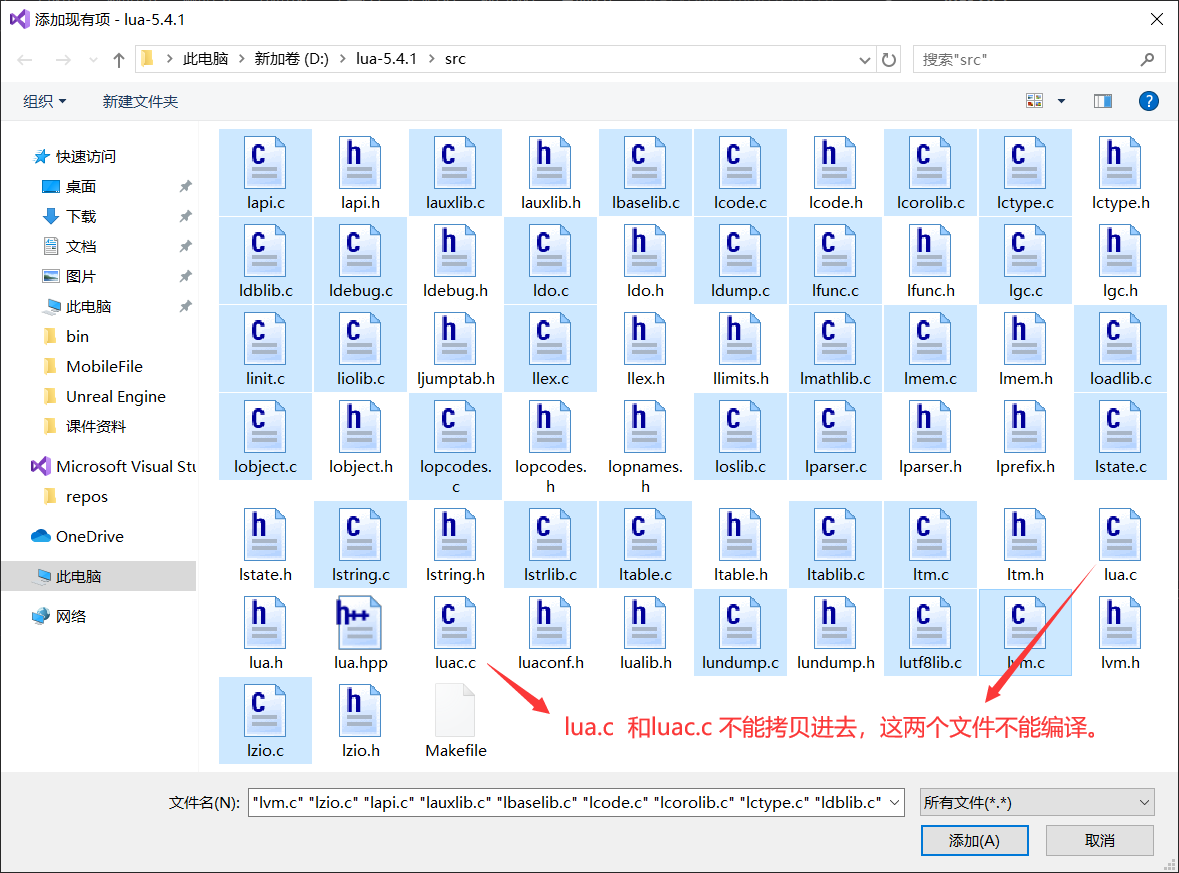Image resolution: width=1179 pixels, height=873 pixels.
Task: Open the breadcrumb chevron after src
Action: (x=478, y=59)
